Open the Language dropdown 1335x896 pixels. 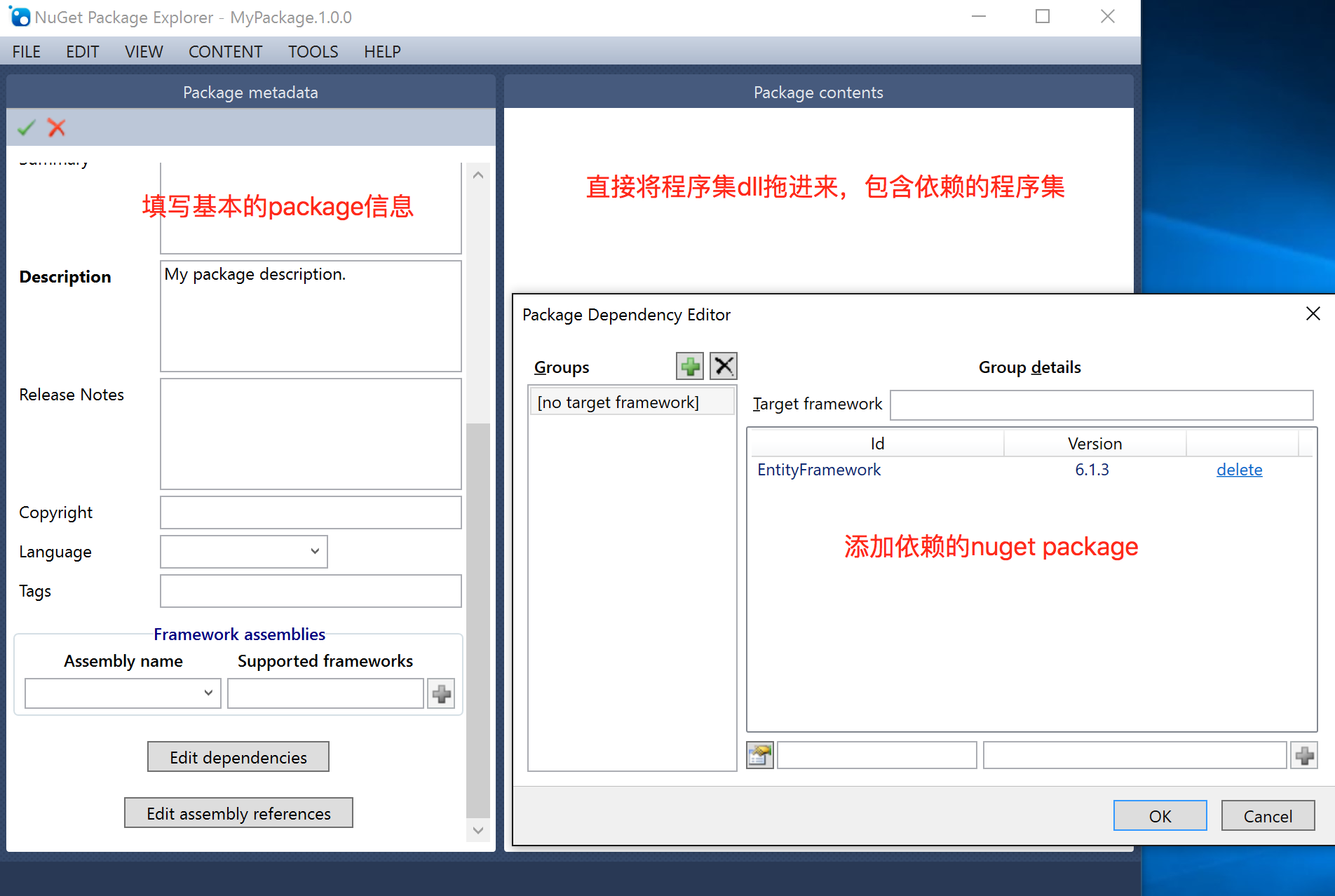(244, 552)
